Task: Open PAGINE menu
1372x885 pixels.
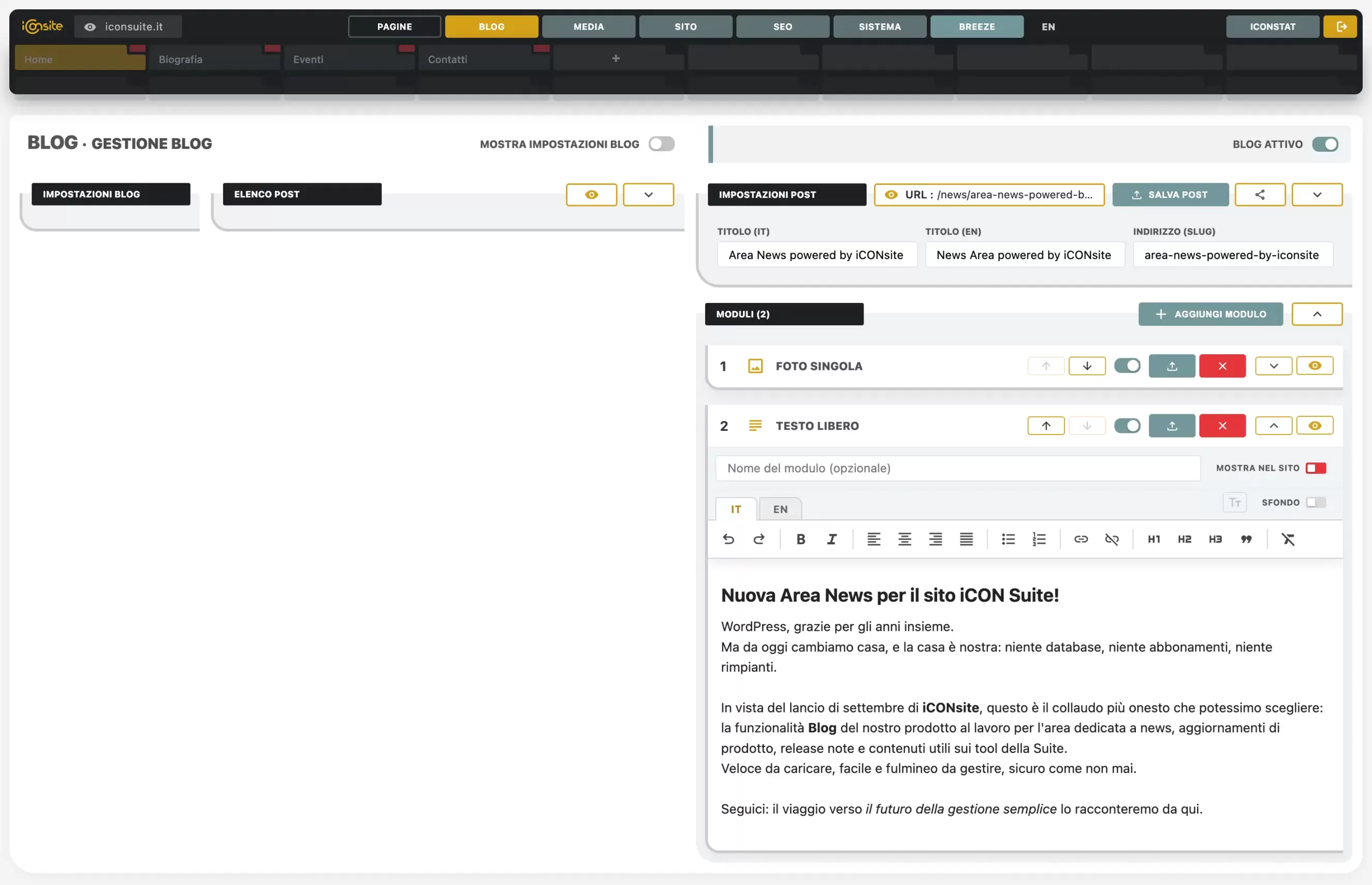Action: 394,26
